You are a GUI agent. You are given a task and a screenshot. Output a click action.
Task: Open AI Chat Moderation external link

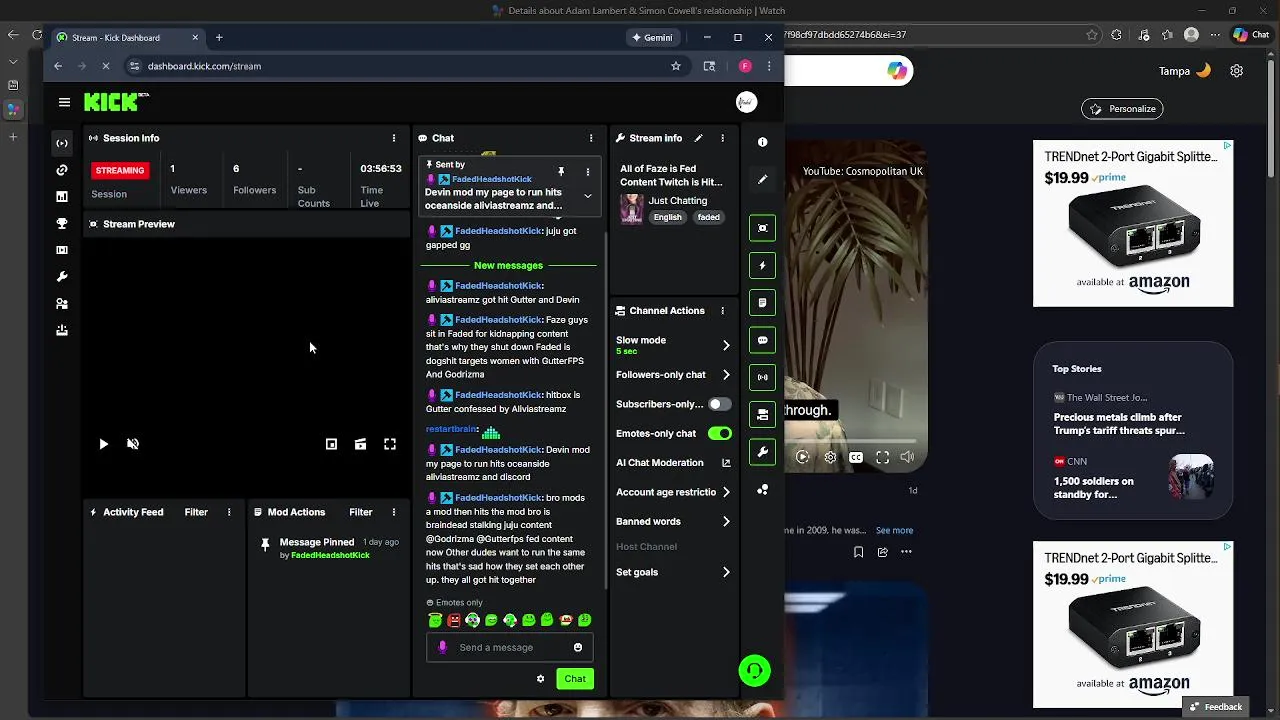(x=726, y=463)
